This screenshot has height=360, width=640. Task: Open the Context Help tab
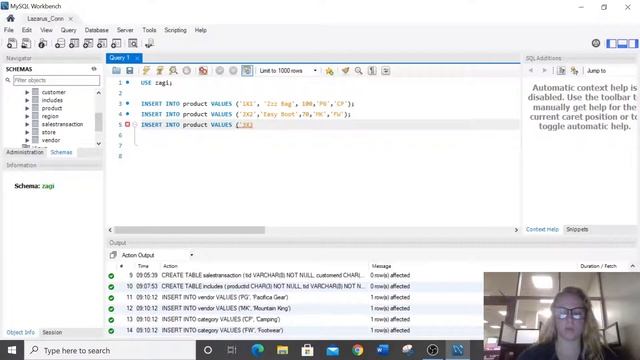tap(542, 229)
